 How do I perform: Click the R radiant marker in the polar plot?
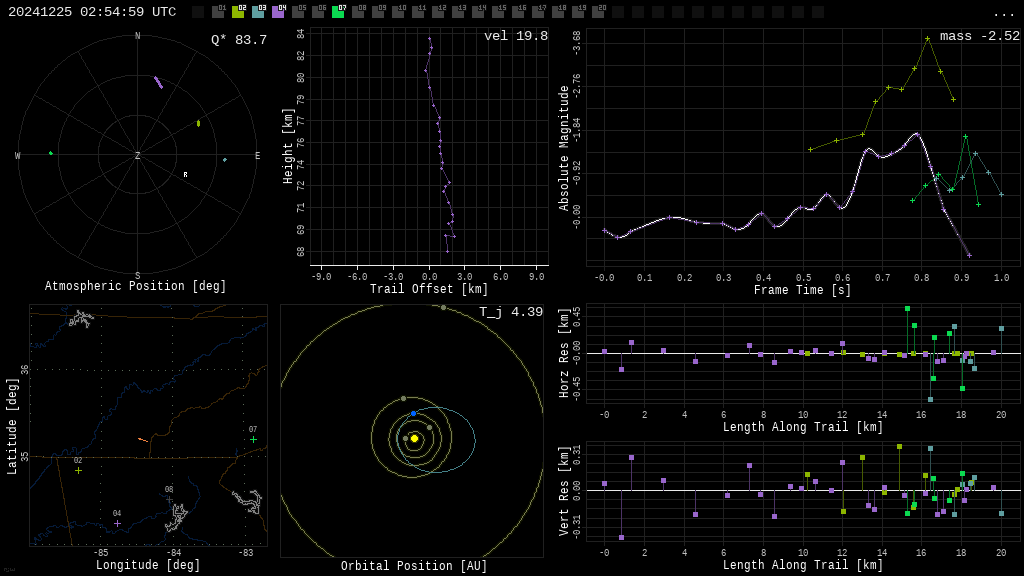point(185,175)
